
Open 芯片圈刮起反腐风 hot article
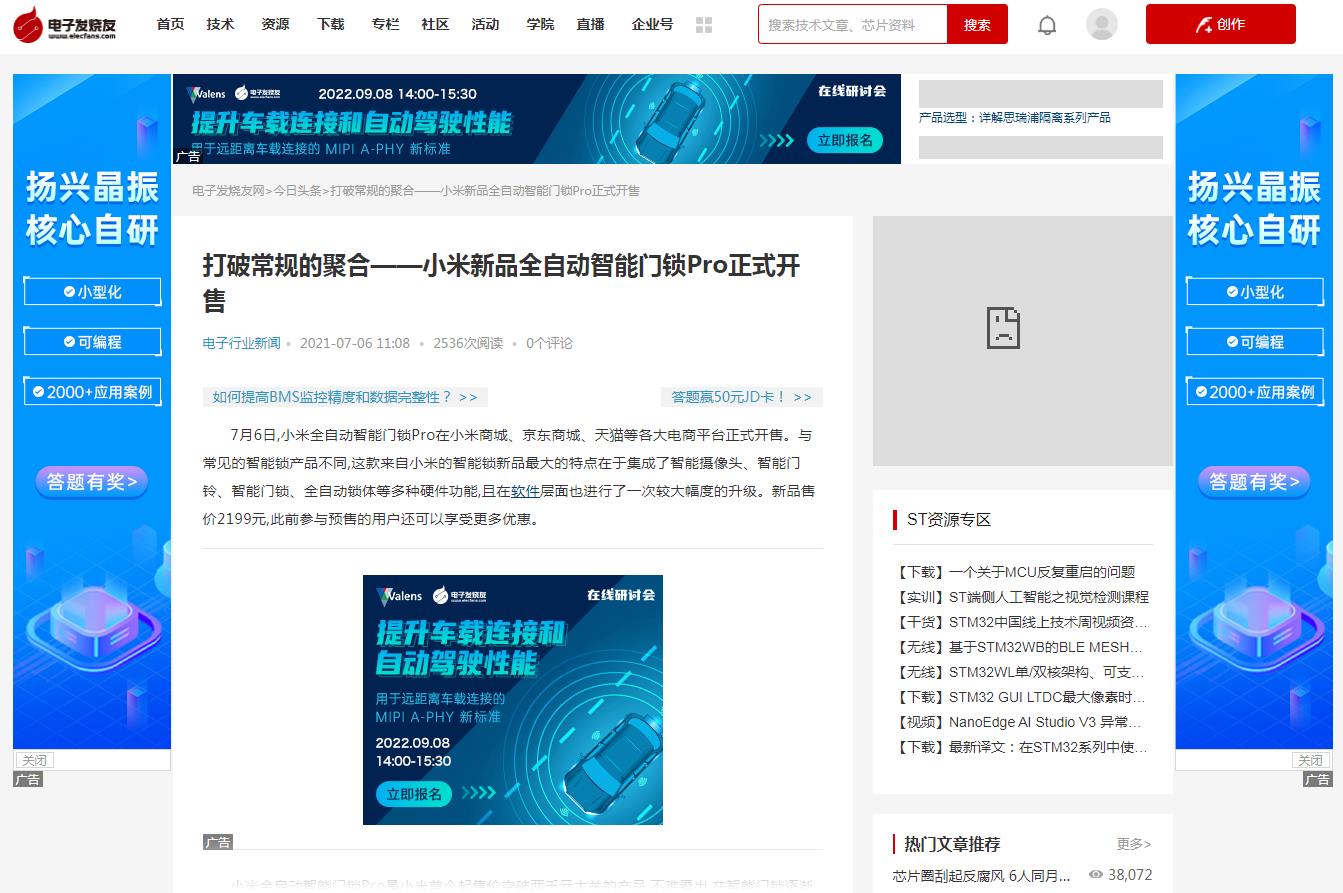coord(982,875)
